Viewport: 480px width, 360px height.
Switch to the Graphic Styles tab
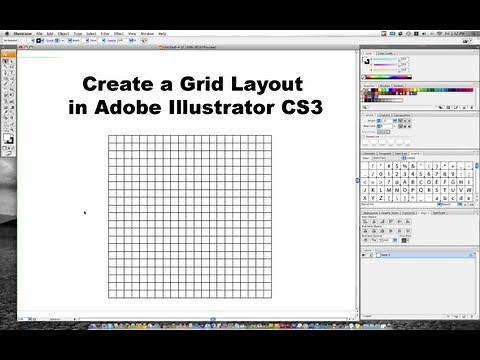[390, 213]
